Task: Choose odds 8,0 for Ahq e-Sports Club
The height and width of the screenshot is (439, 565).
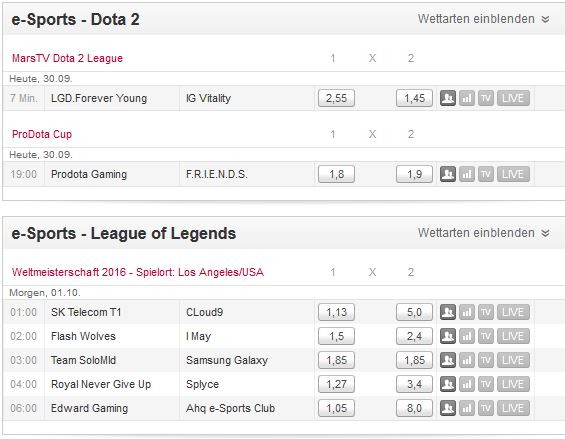Action: [414, 408]
